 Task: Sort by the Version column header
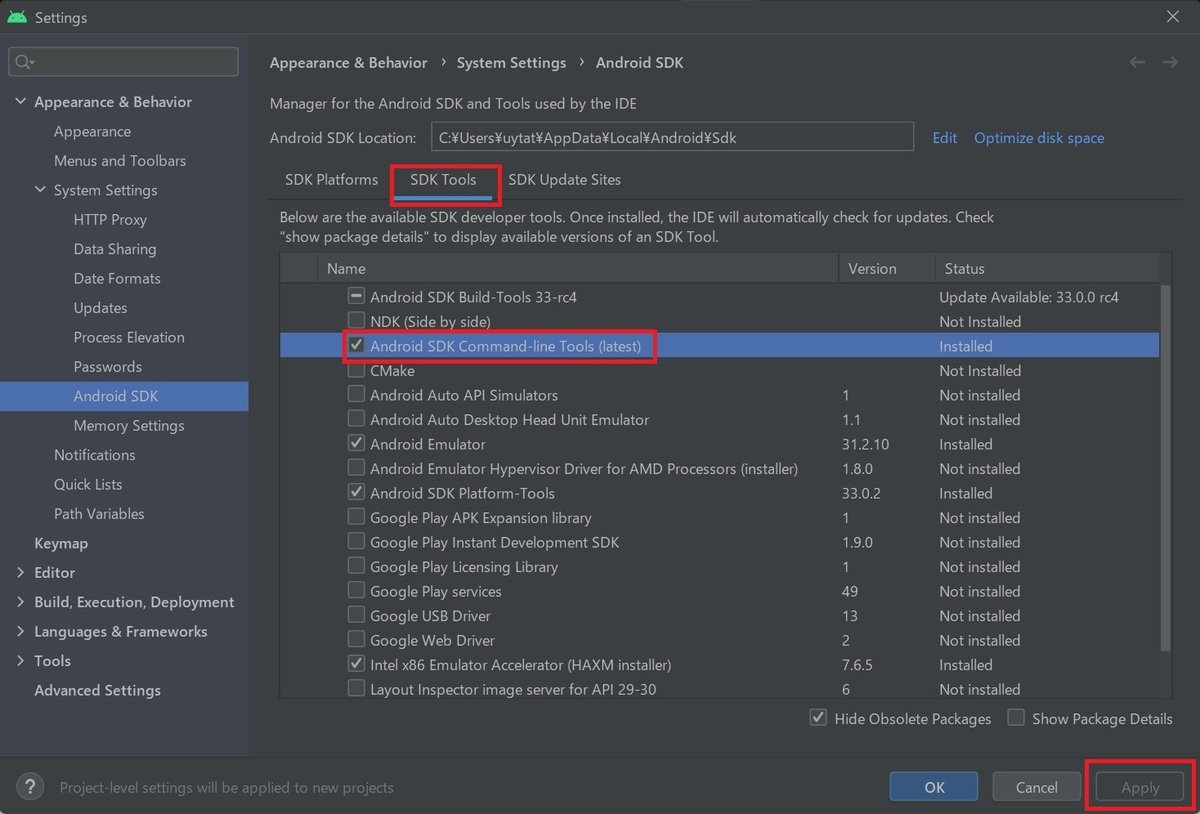(886, 268)
